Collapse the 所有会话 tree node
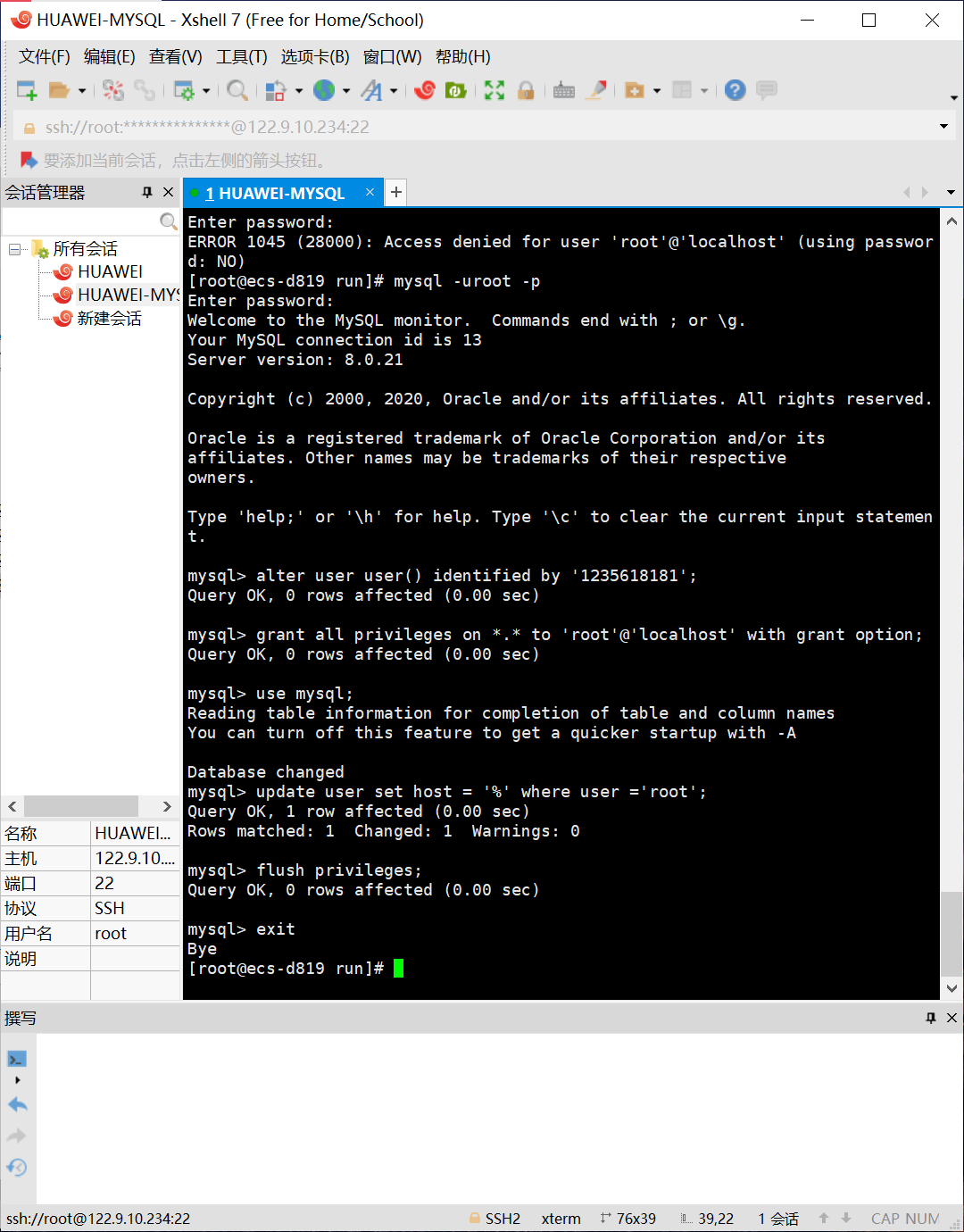 [15, 249]
